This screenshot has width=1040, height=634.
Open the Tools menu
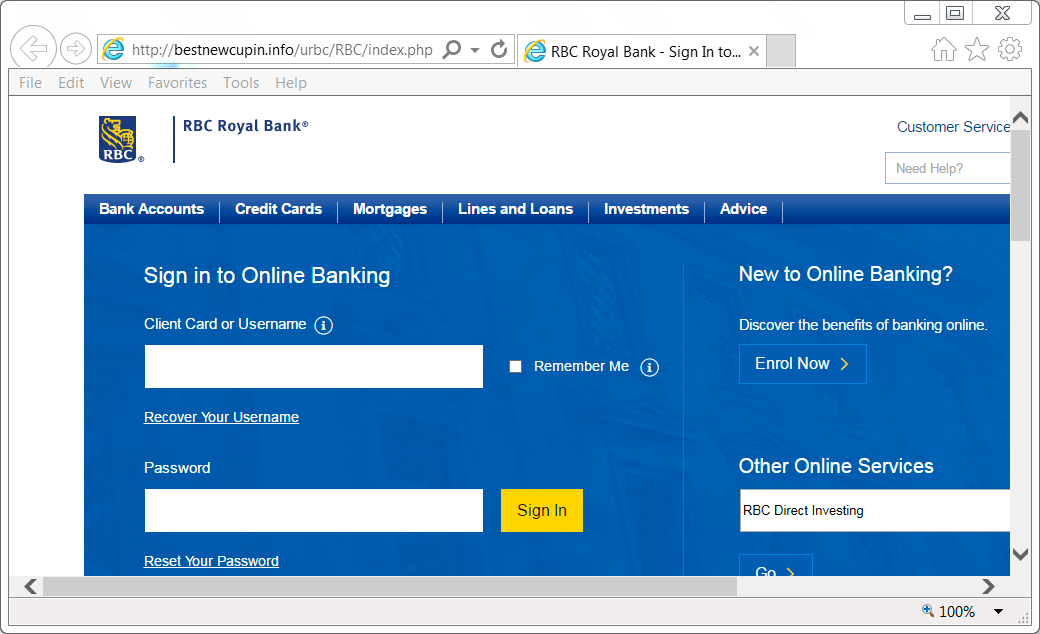coord(241,83)
